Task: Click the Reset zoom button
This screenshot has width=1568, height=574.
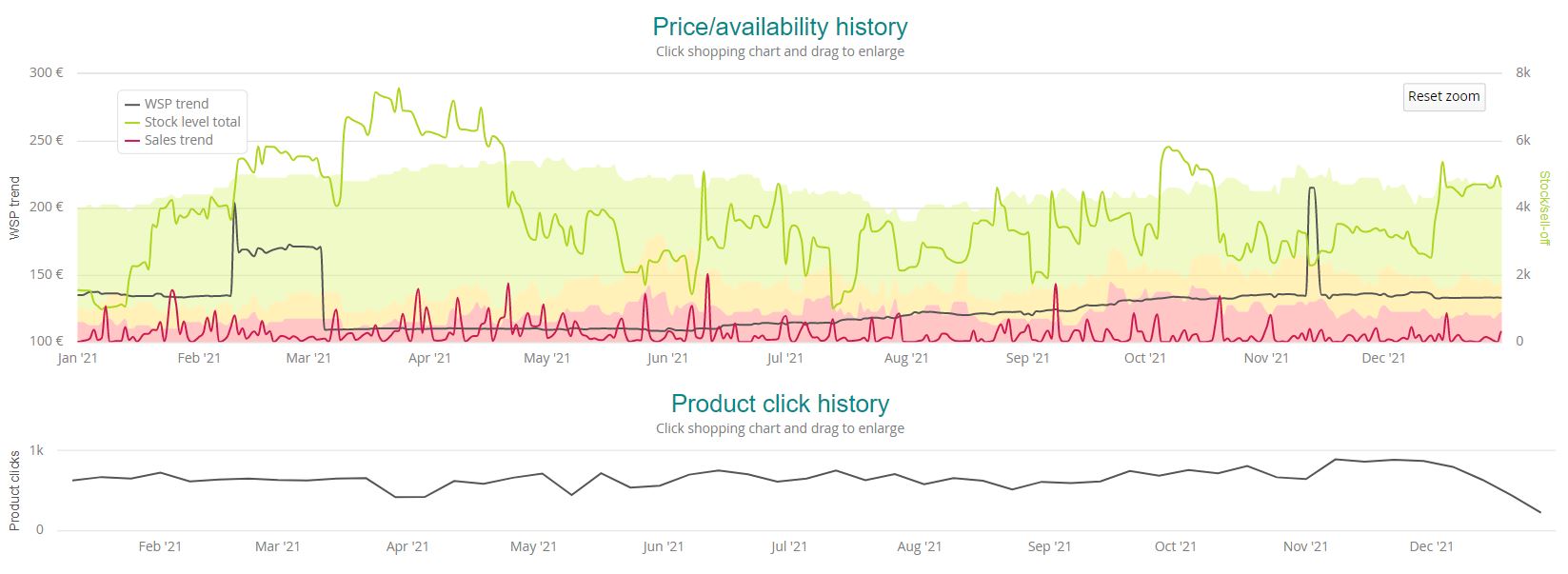Action: click(1443, 96)
